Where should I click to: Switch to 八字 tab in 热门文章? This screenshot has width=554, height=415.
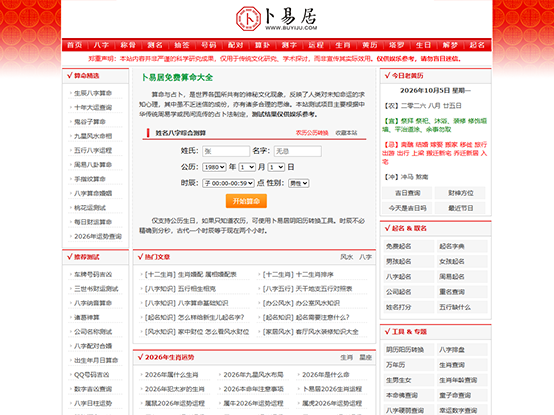pos(365,257)
